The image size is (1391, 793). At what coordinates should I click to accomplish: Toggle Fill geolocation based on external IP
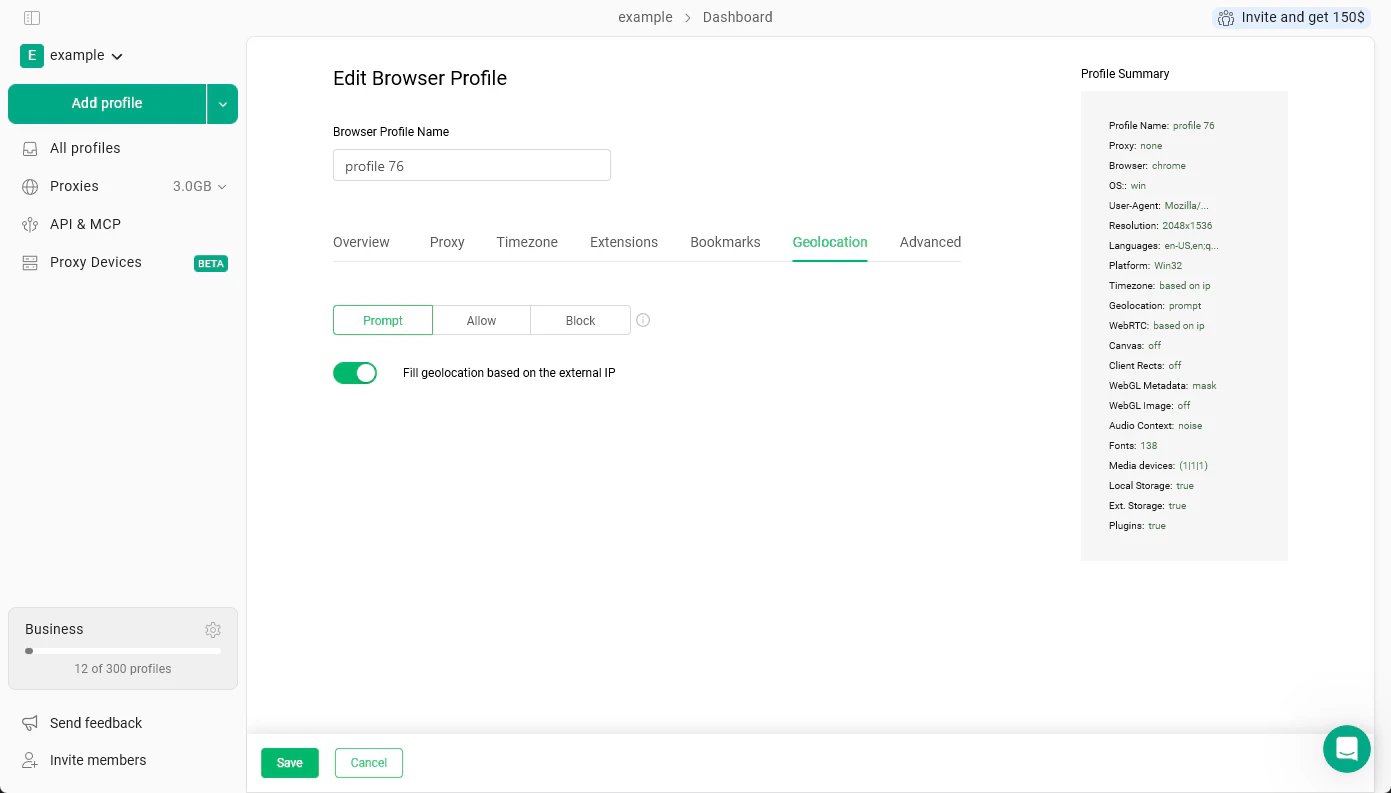355,373
